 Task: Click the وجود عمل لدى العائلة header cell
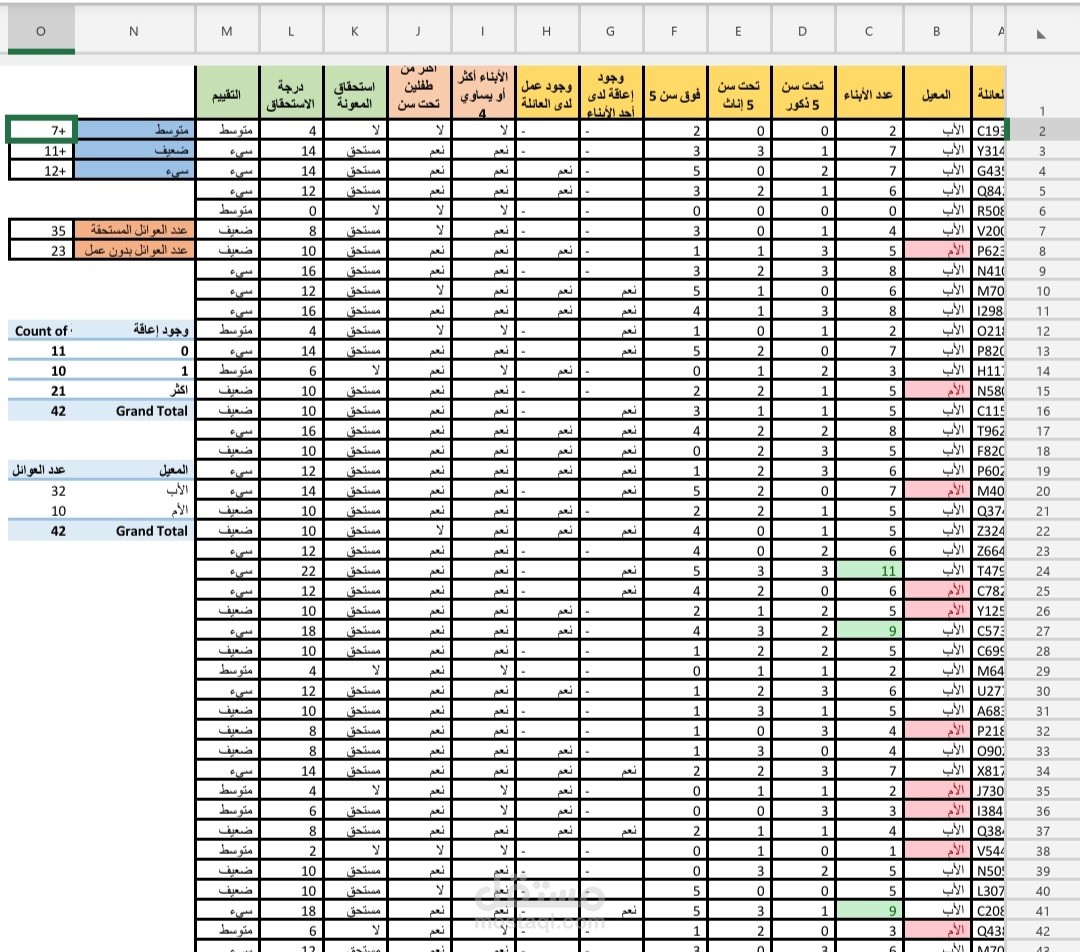click(x=546, y=93)
